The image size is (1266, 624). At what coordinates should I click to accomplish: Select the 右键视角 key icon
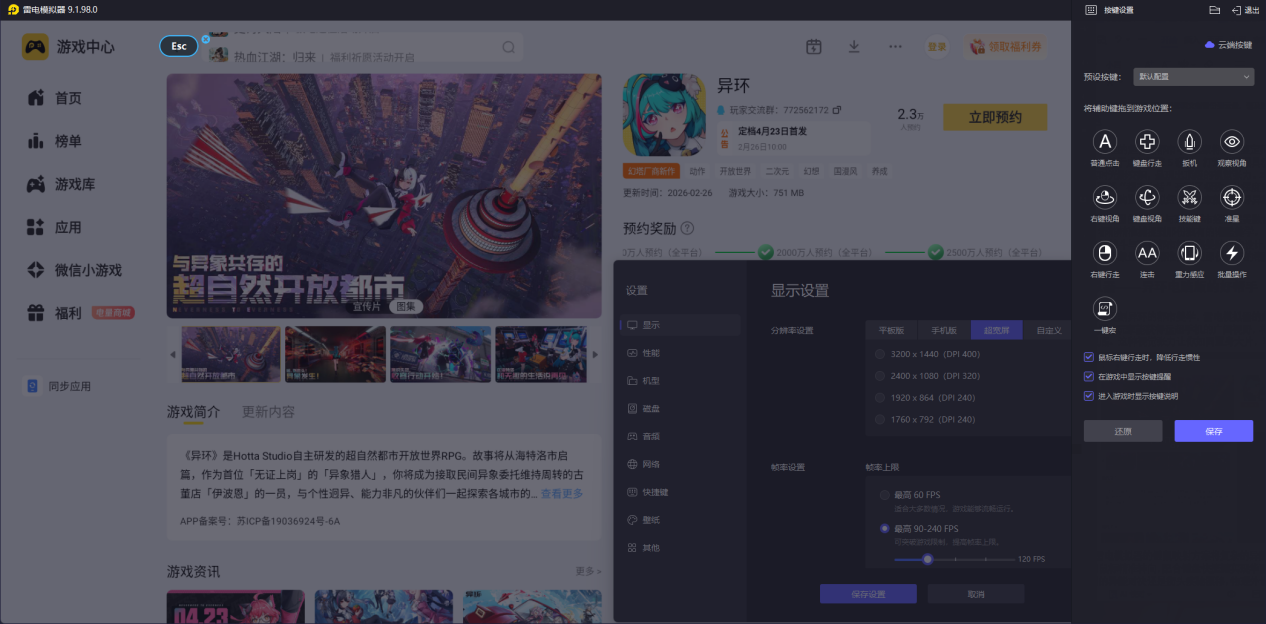pos(1104,197)
